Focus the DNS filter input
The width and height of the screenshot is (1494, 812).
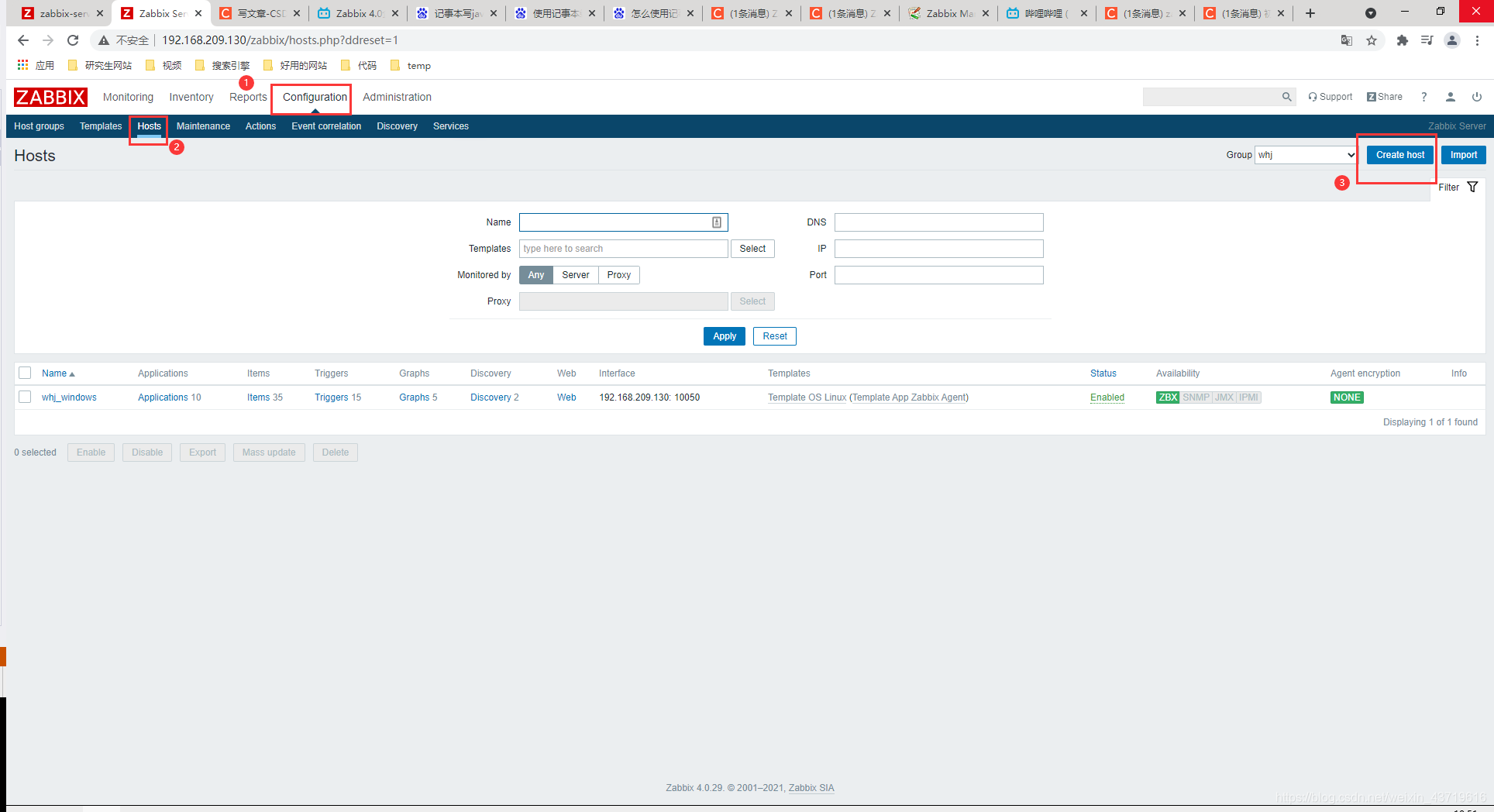tap(939, 222)
